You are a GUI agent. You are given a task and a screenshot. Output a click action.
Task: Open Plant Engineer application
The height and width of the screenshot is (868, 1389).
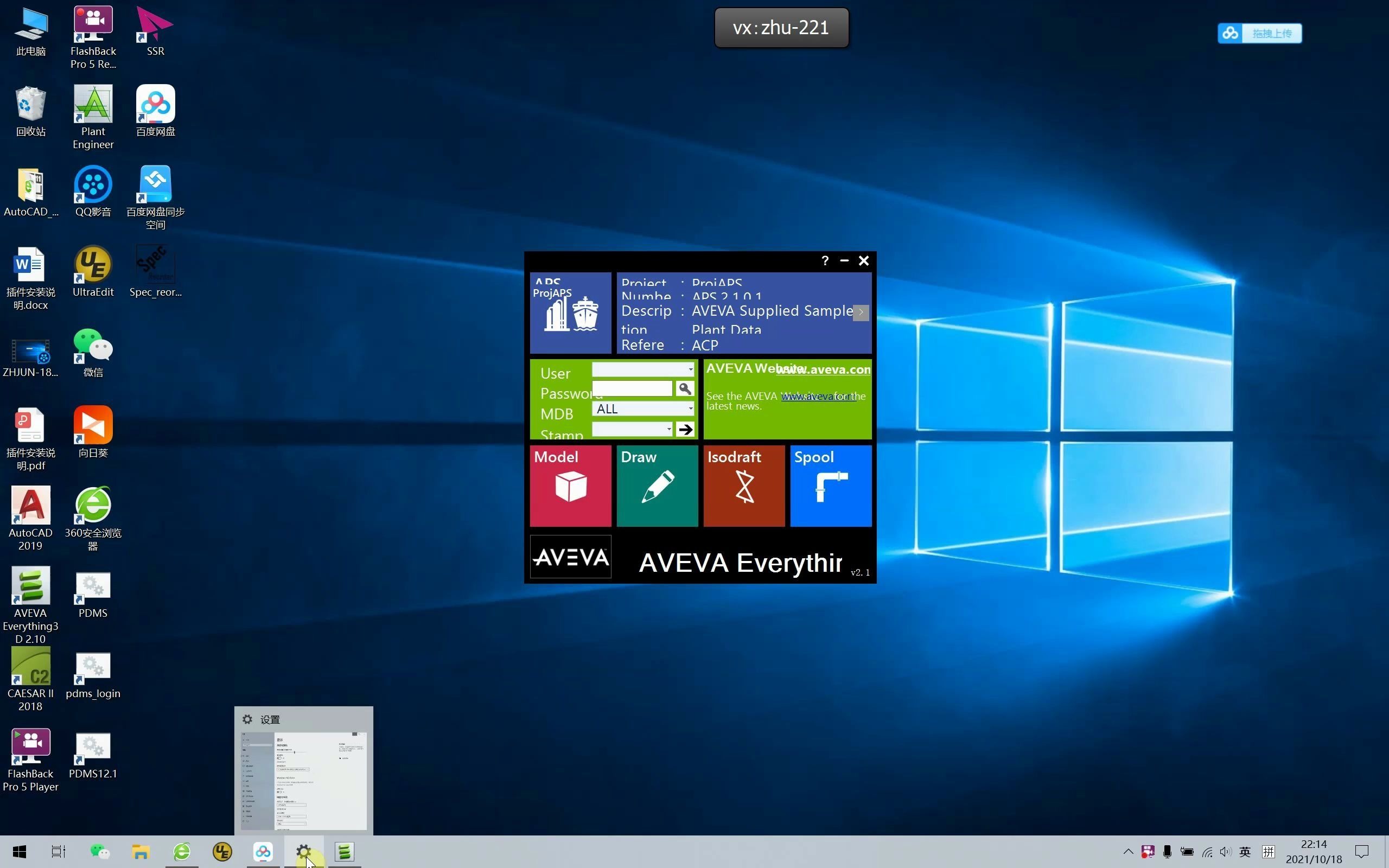tap(92, 111)
